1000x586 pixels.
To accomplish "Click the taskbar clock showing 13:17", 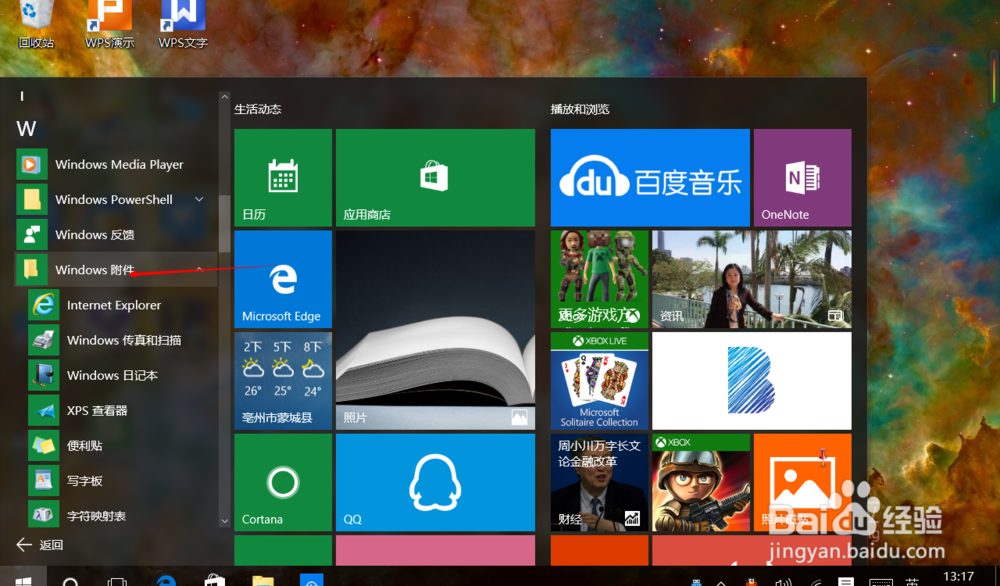I will [958, 576].
